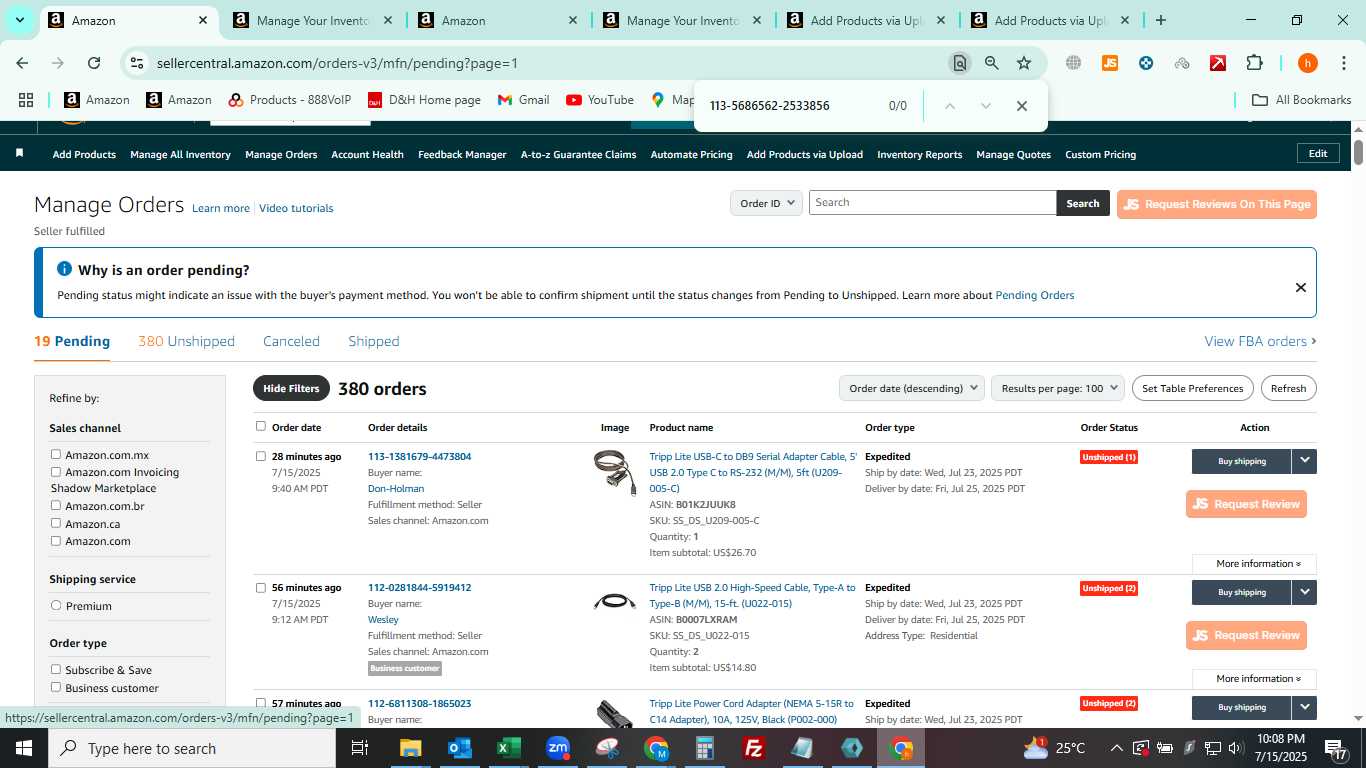Bookmark this page with the star icon

click(1024, 63)
